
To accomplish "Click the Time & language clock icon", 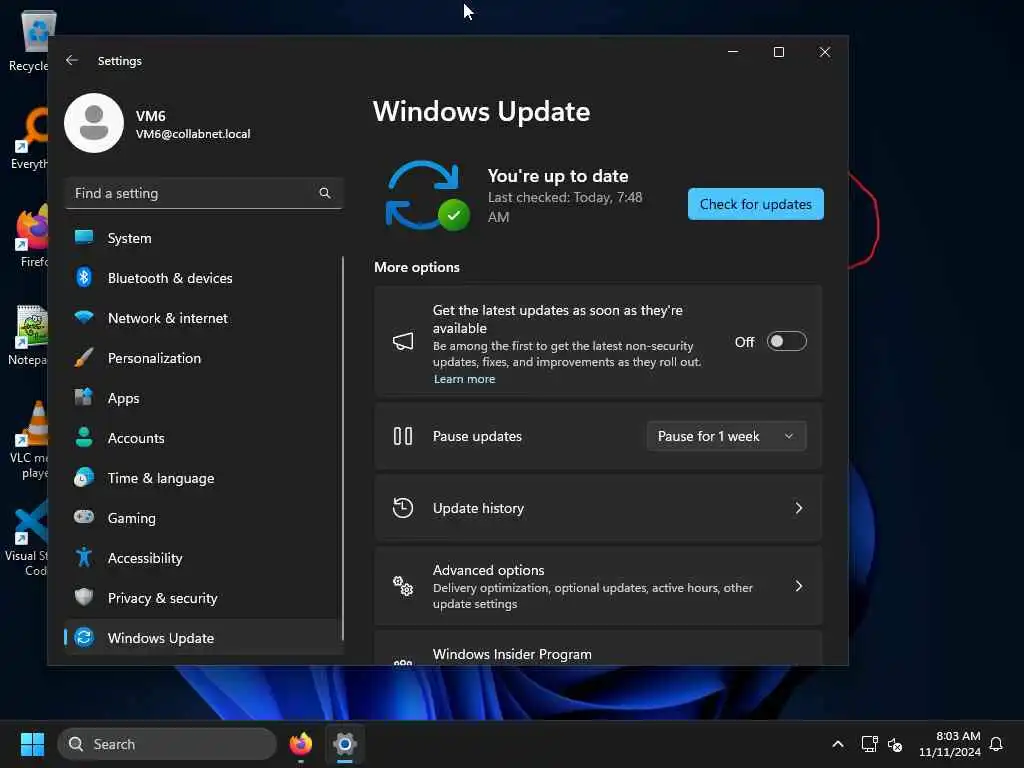I will [84, 477].
